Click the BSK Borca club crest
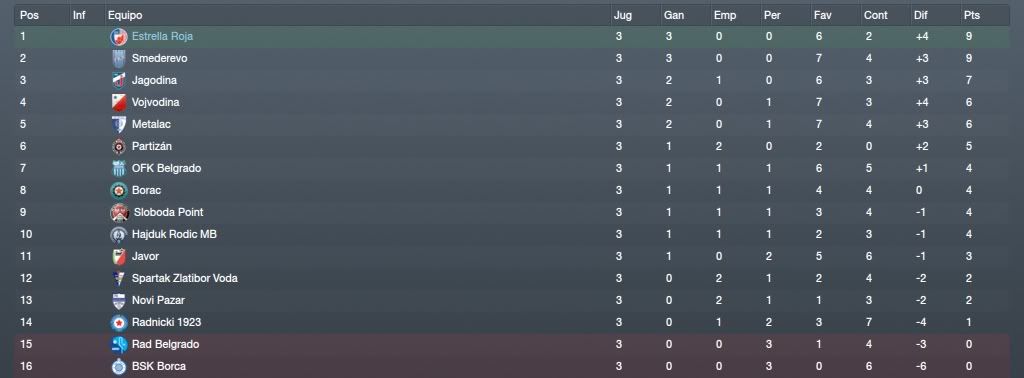 tap(118, 366)
